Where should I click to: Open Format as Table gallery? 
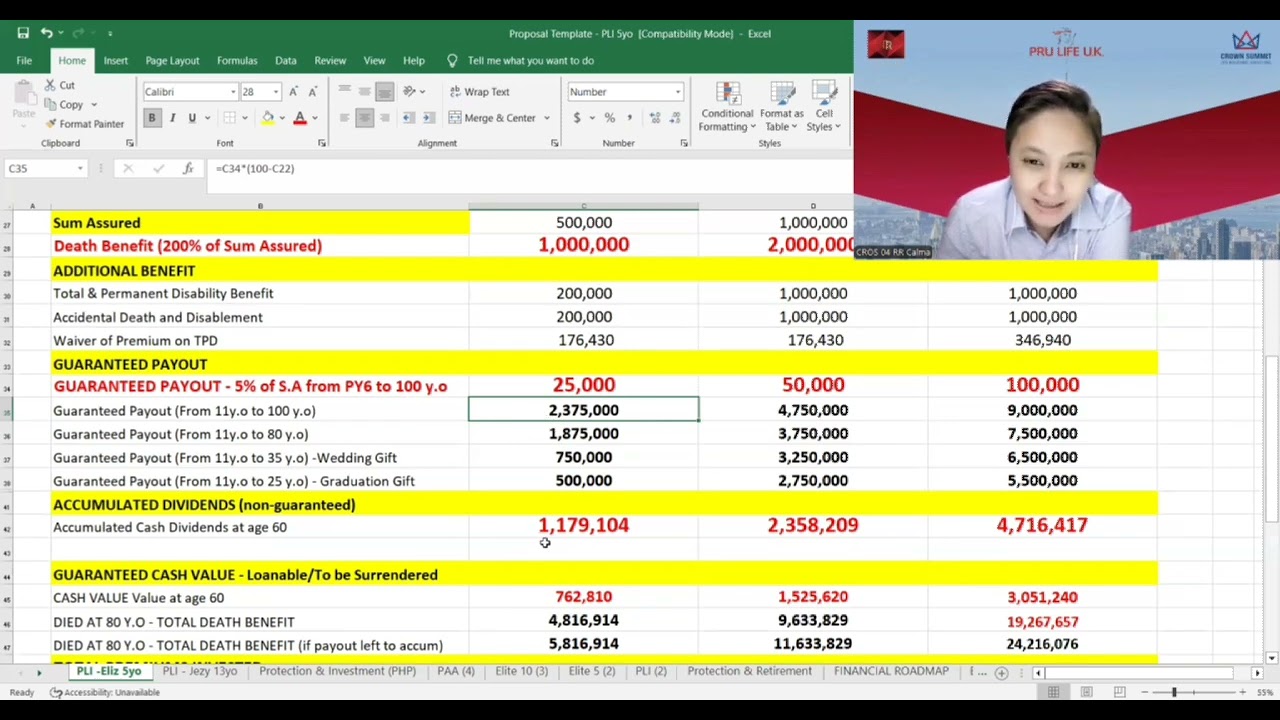coord(781,107)
